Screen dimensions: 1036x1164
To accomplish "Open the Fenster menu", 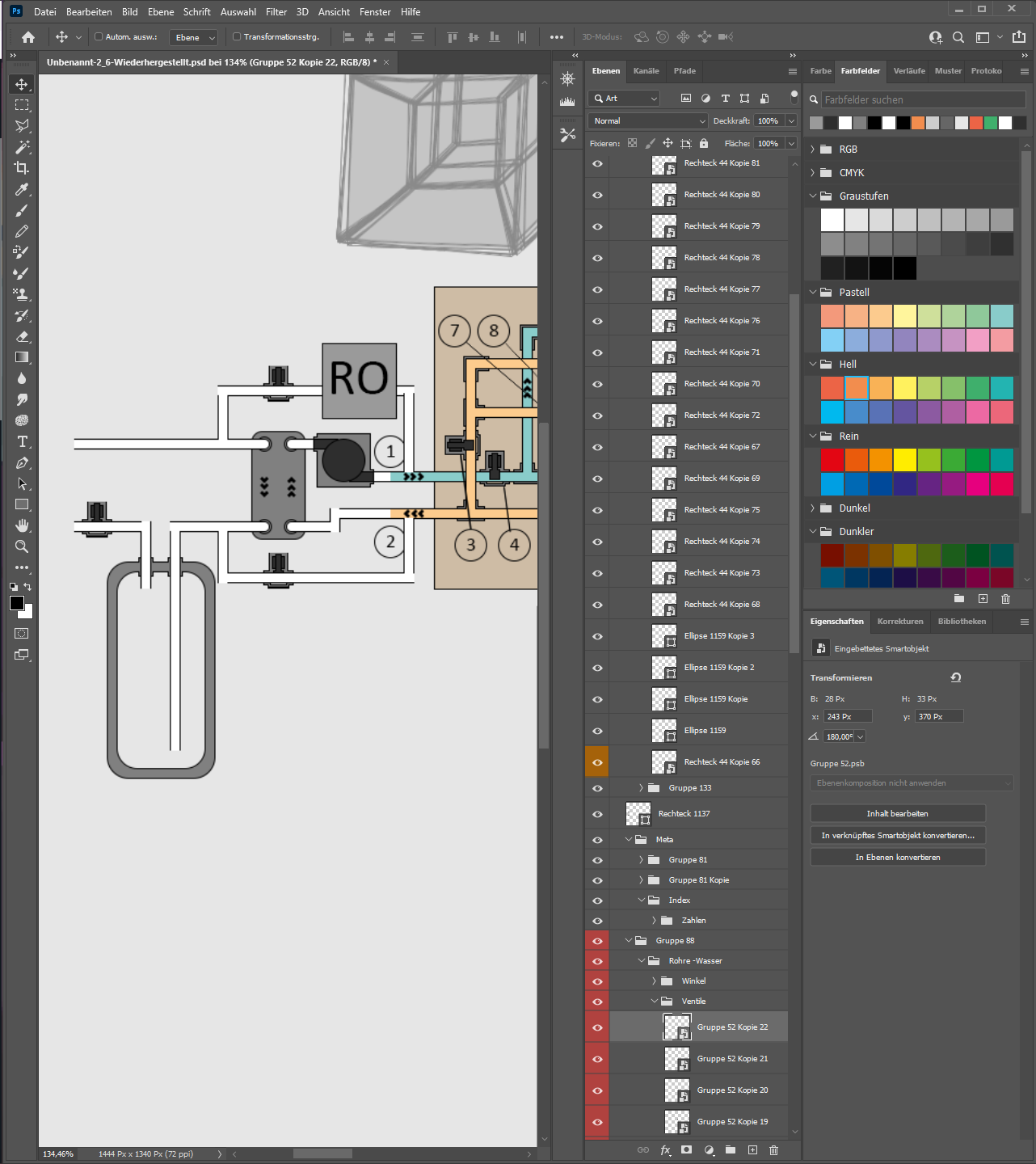I will click(x=375, y=12).
